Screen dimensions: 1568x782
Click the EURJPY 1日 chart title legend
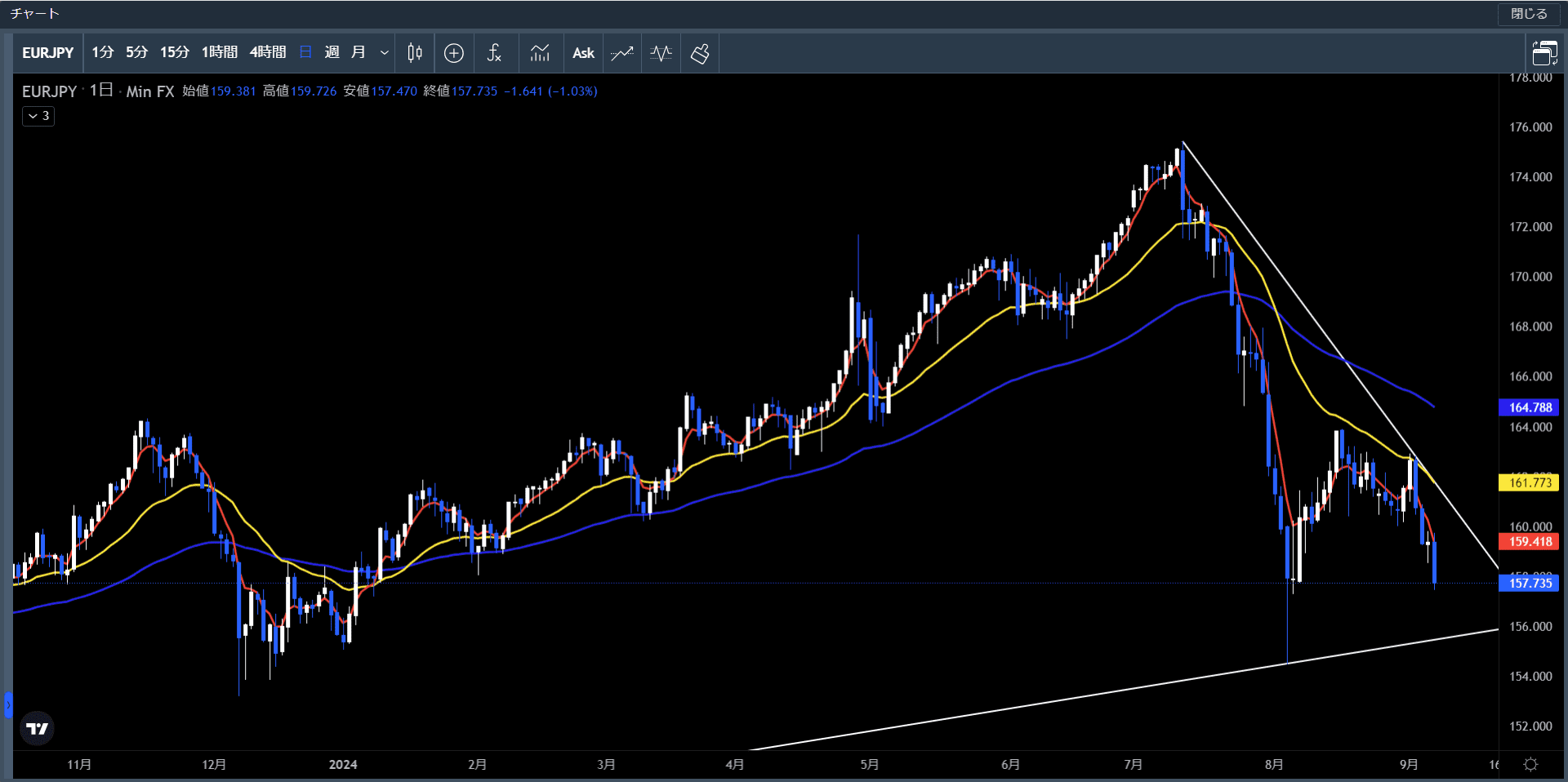(98, 91)
